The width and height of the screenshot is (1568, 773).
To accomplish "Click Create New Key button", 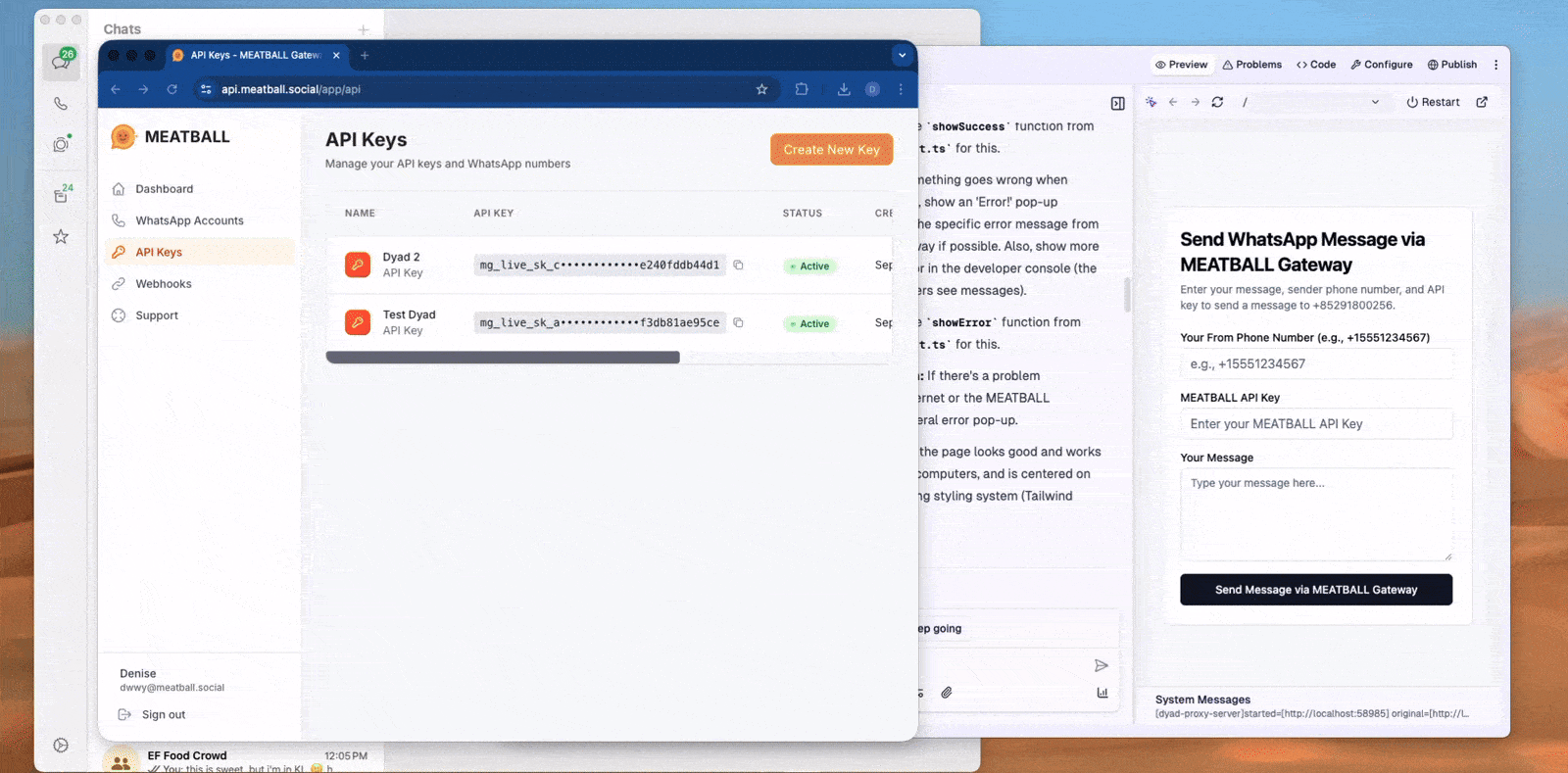I will pyautogui.click(x=831, y=150).
